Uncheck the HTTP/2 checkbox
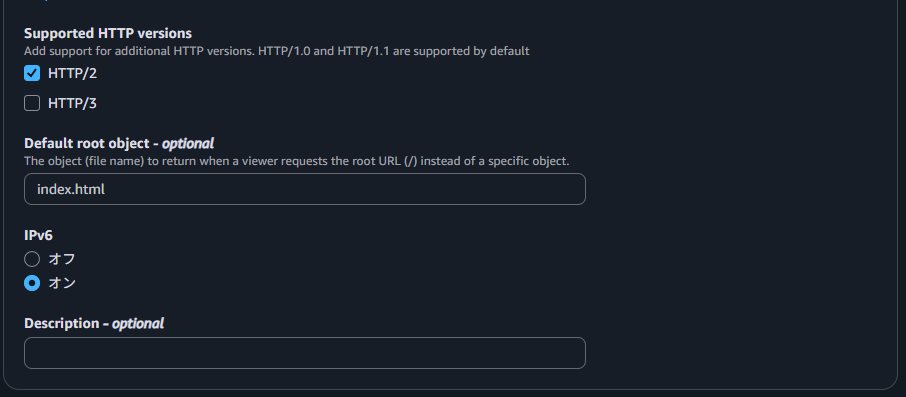Screen dimensions: 906x397 click(x=32, y=73)
